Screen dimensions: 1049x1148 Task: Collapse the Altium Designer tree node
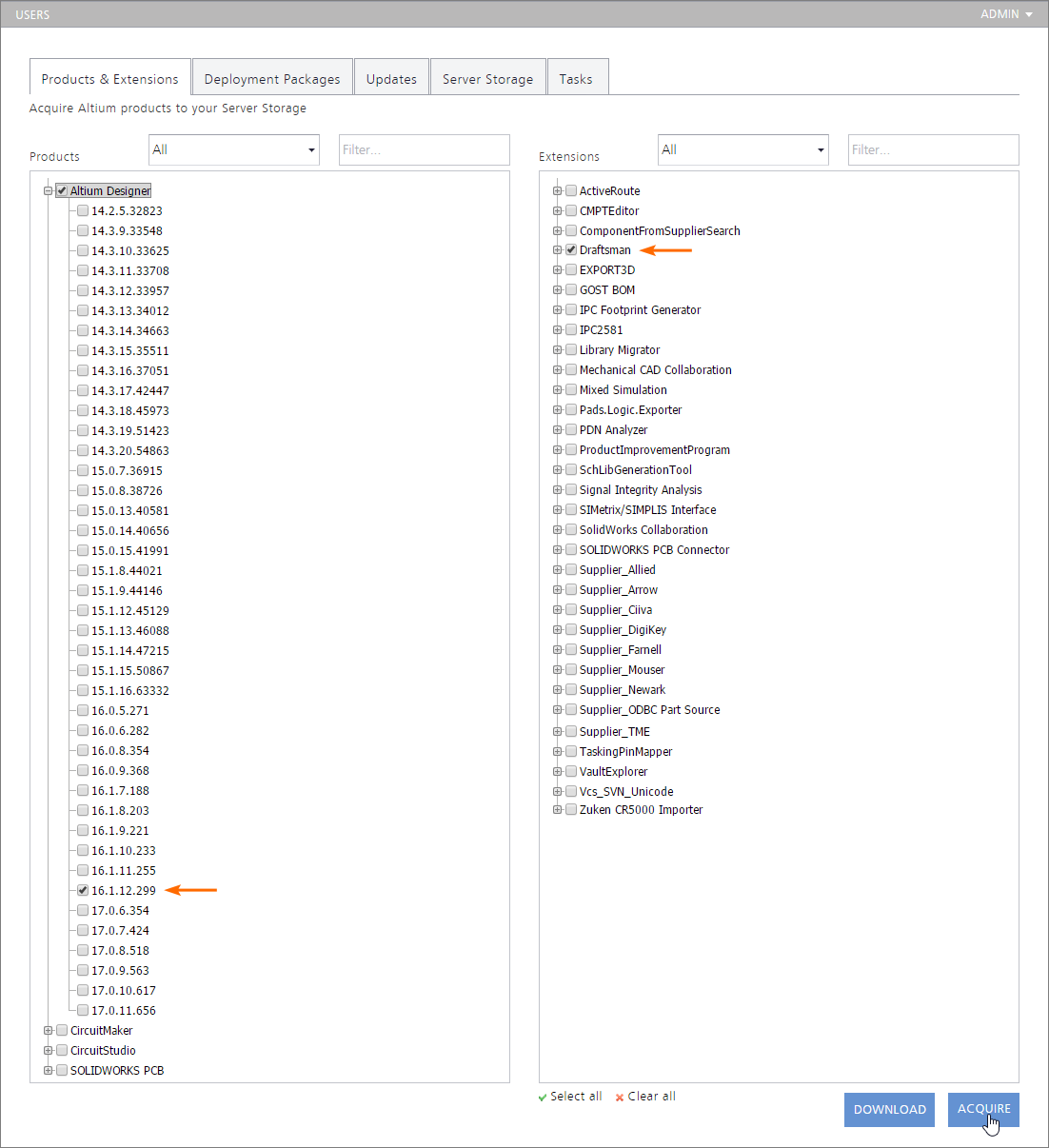[x=49, y=191]
